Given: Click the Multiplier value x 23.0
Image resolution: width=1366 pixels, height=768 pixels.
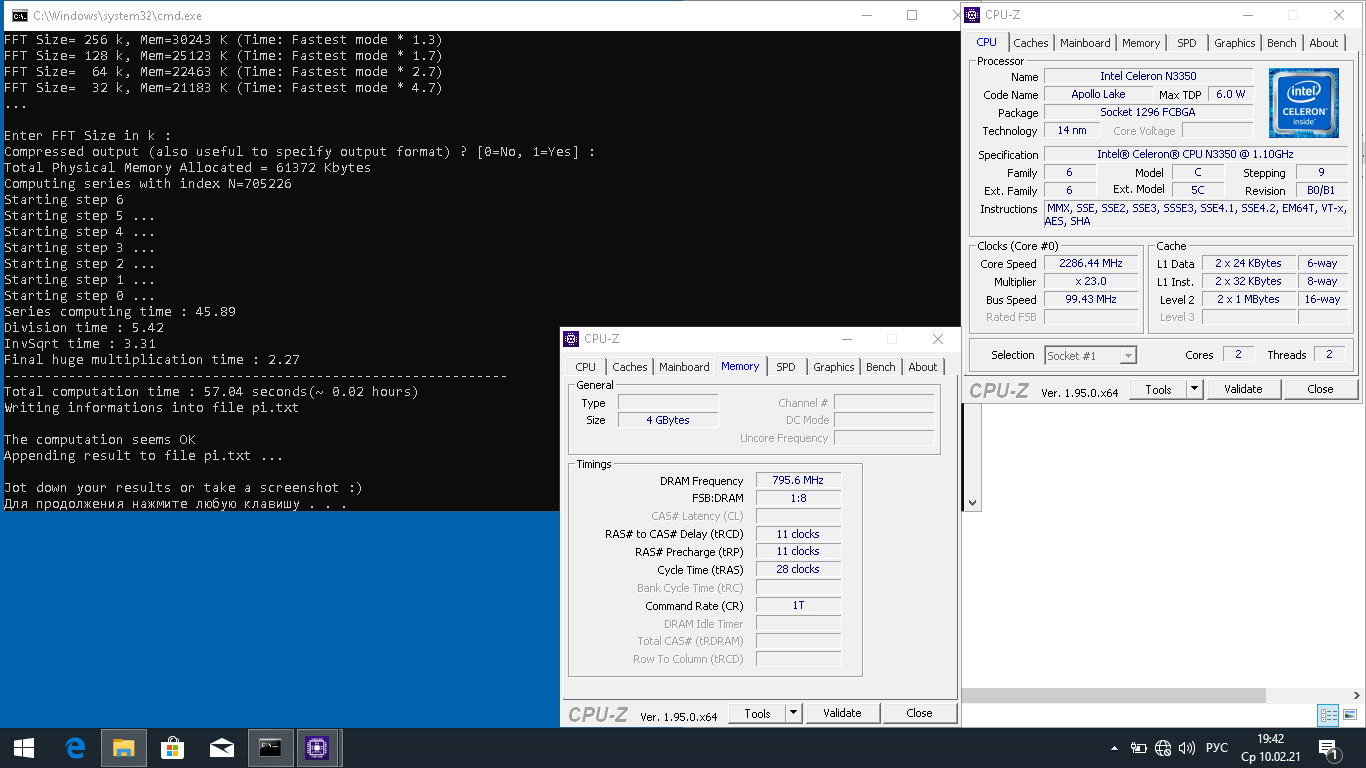Looking at the screenshot, I should point(1093,281).
